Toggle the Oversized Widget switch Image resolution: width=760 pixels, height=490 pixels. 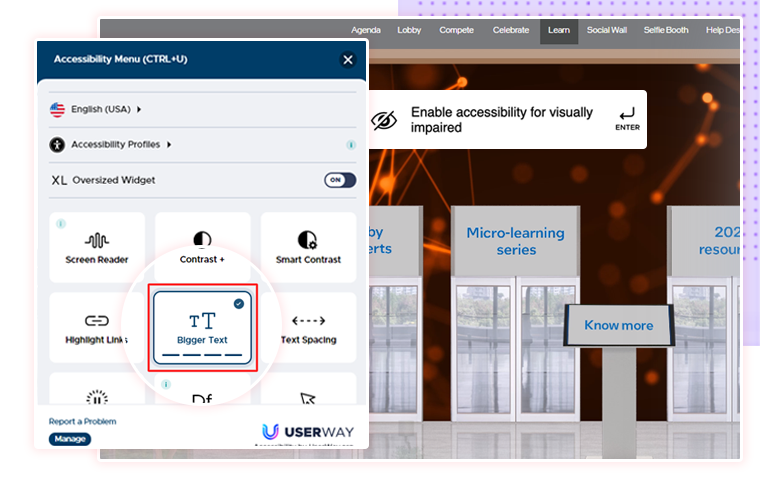point(339,180)
